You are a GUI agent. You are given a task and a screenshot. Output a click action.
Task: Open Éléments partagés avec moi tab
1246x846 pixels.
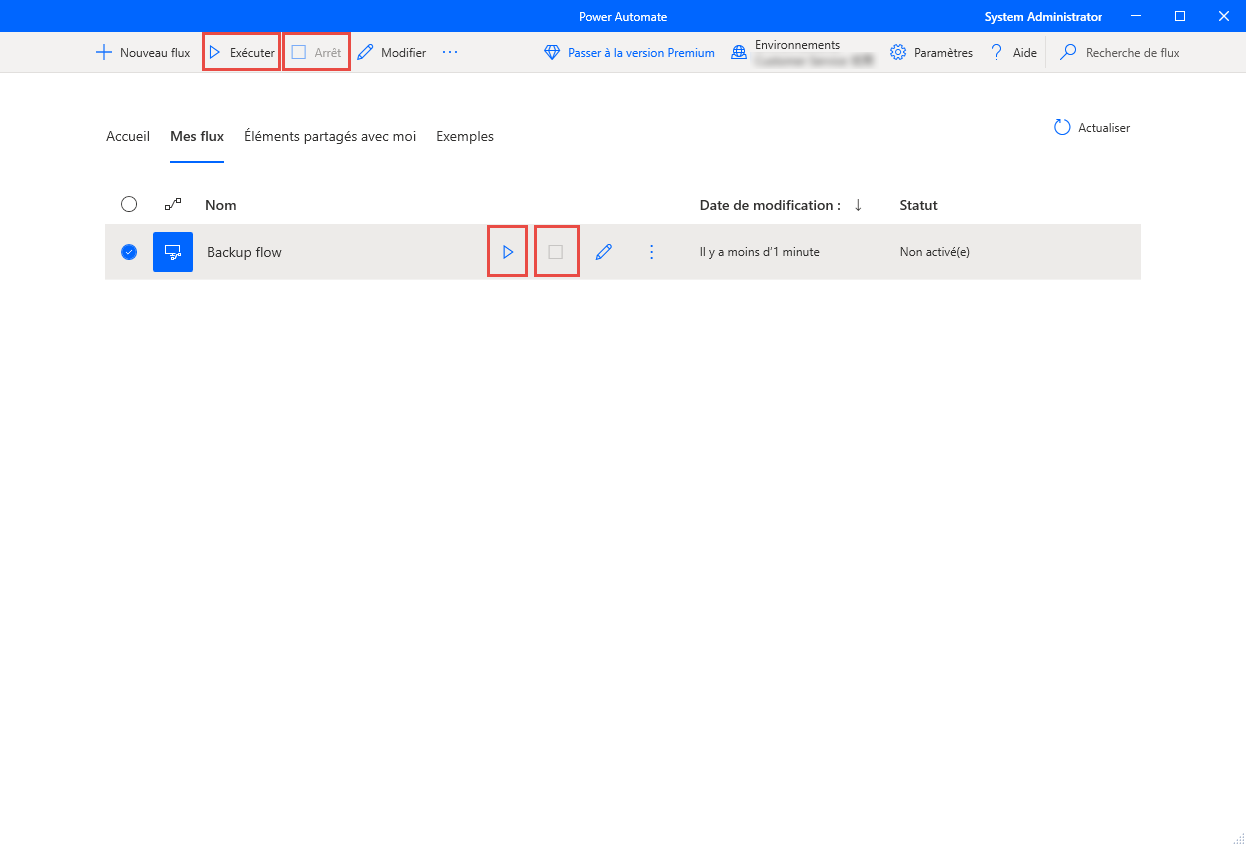tap(330, 136)
